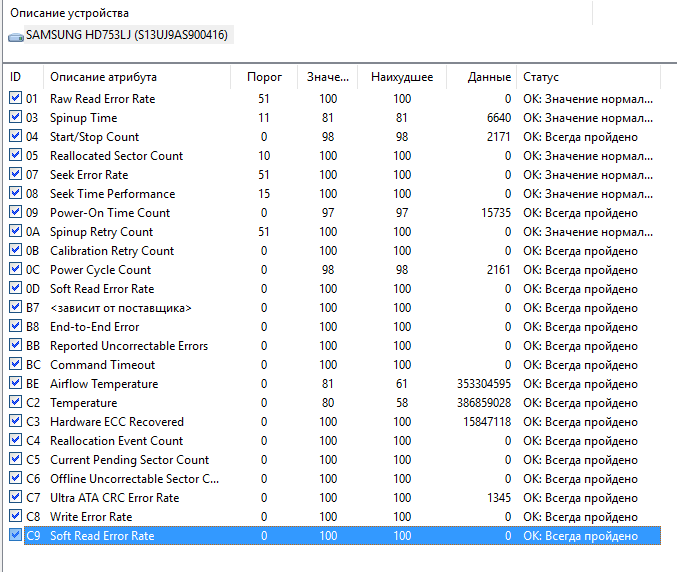Uncheck the C9 Soft Read Error Rate checkbox
The image size is (677, 572).
coord(15,535)
